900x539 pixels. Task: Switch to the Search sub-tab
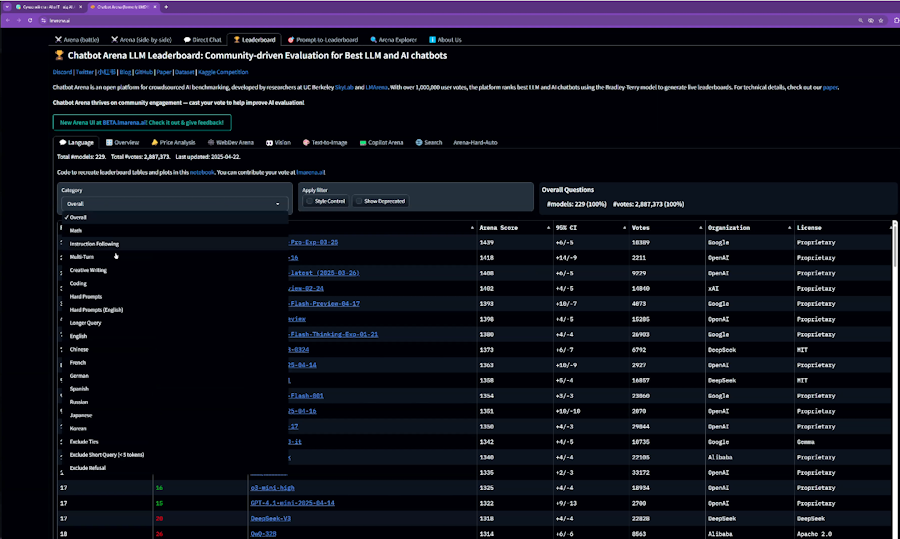tap(429, 142)
